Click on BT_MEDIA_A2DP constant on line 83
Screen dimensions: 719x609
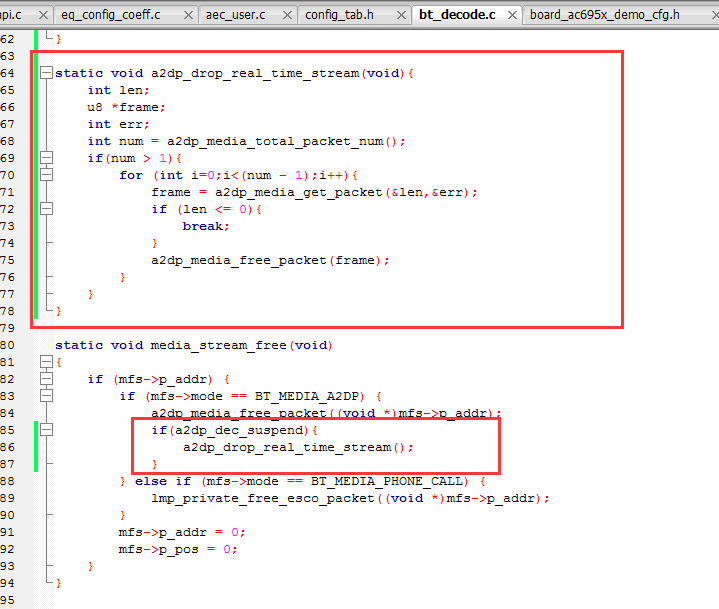307,396
